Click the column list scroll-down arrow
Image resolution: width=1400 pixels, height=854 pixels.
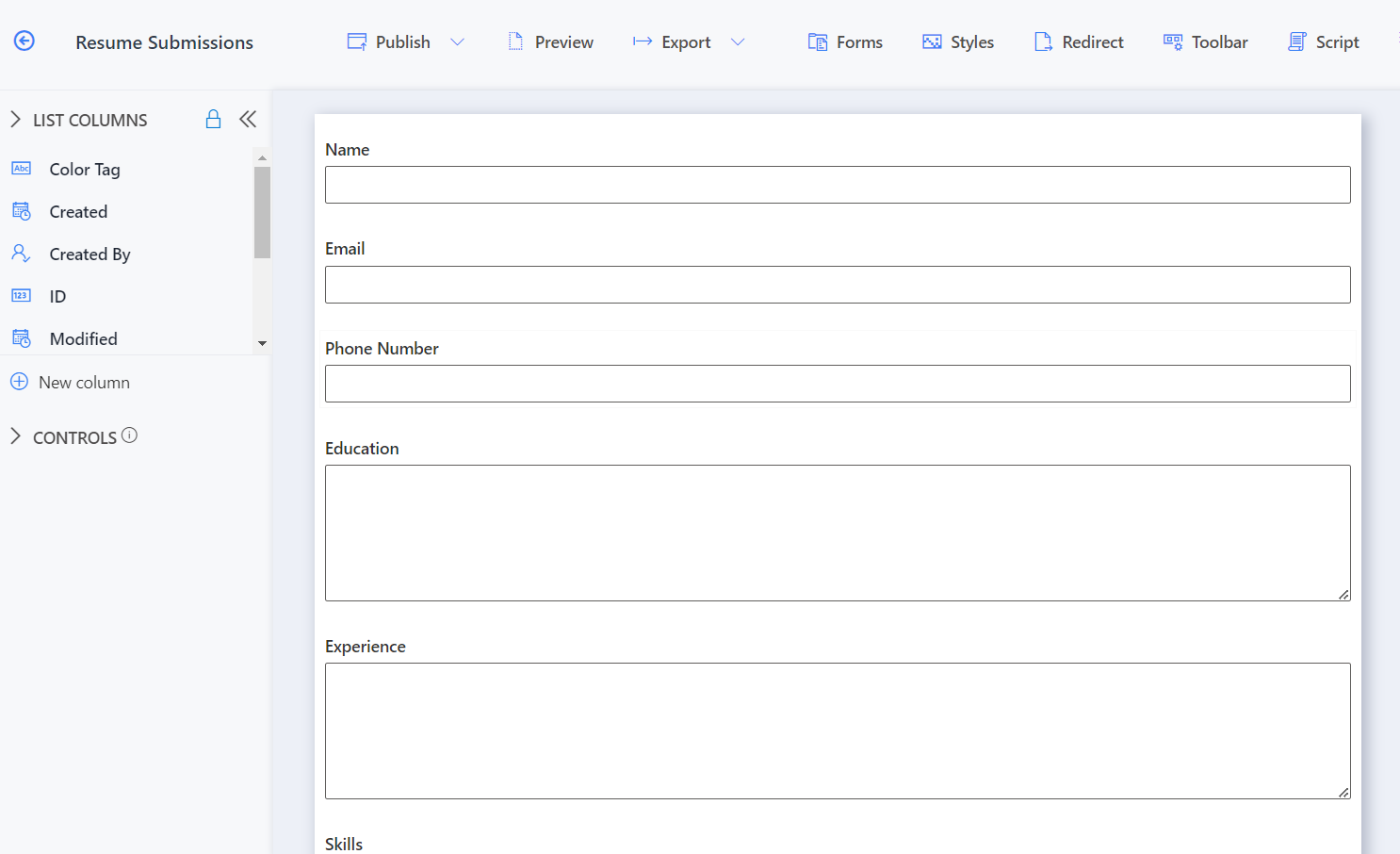[262, 343]
